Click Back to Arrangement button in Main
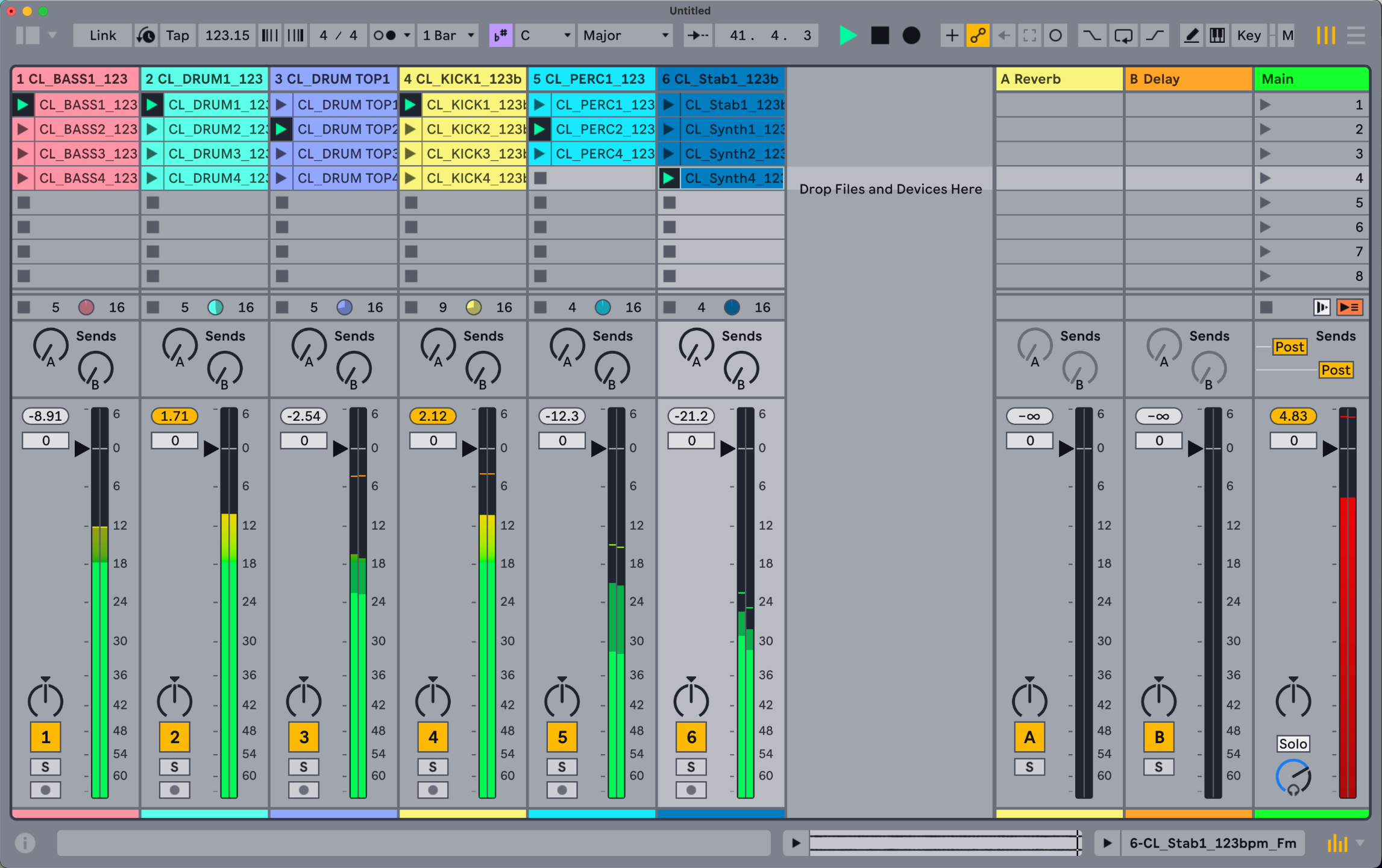 (x=1349, y=307)
